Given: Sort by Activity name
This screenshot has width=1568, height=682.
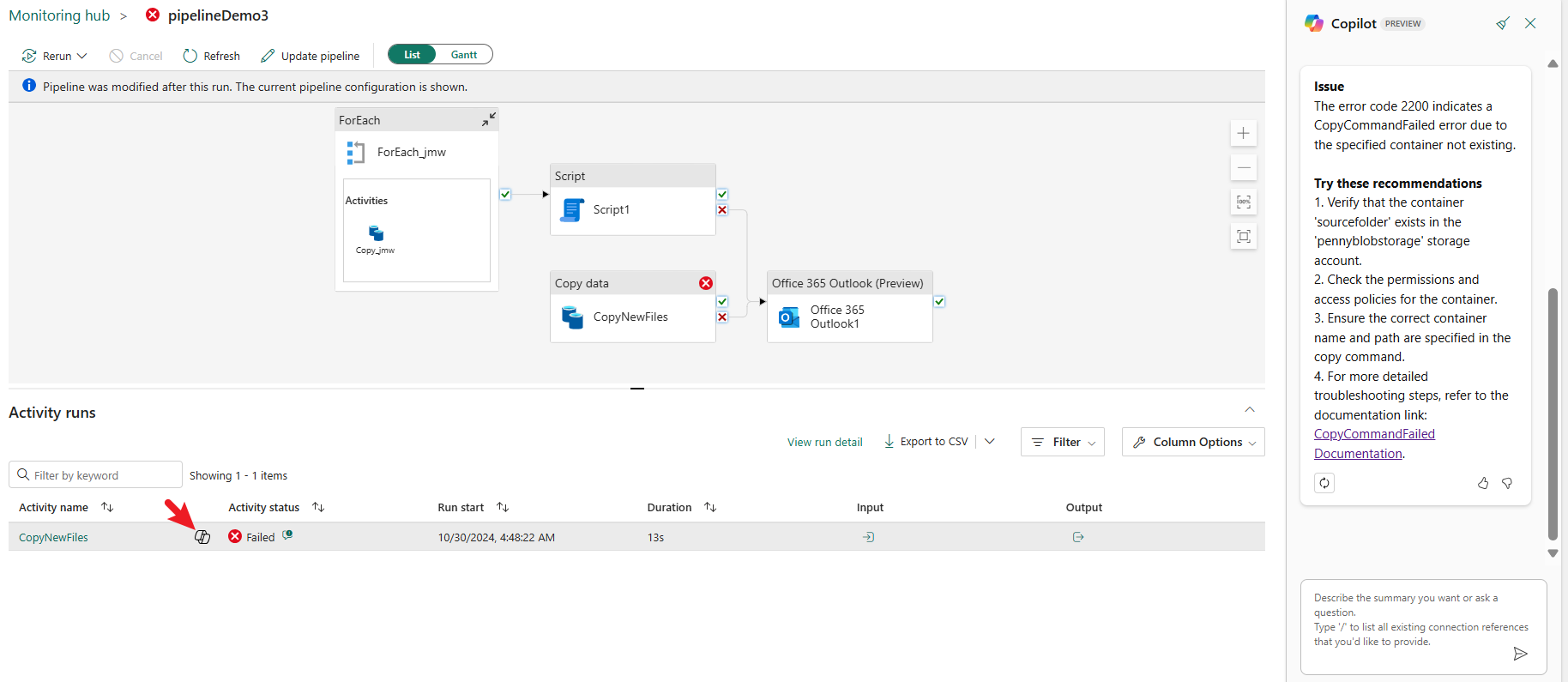Looking at the screenshot, I should [107, 507].
